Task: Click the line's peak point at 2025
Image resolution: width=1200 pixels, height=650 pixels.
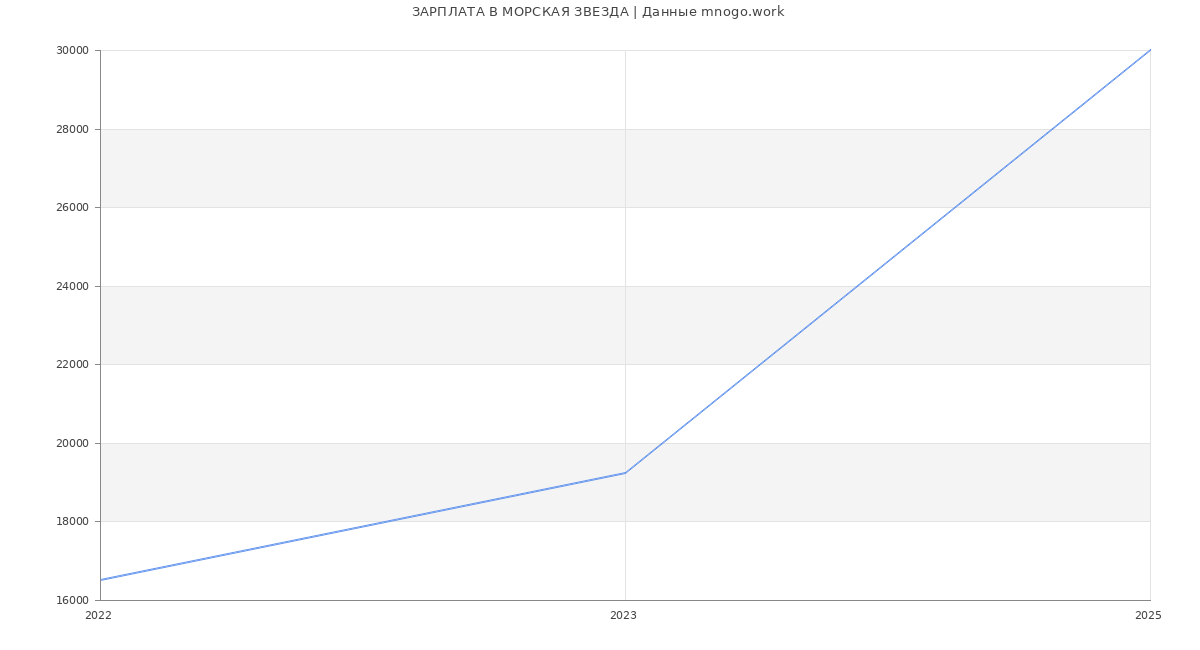Action: pyautogui.click(x=1150, y=50)
